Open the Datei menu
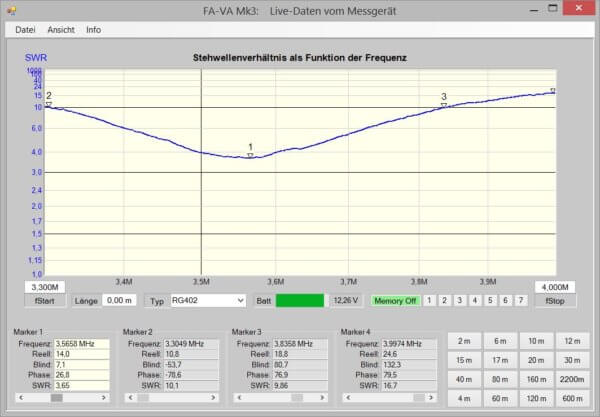Image resolution: width=600 pixels, height=417 pixels. coord(25,30)
